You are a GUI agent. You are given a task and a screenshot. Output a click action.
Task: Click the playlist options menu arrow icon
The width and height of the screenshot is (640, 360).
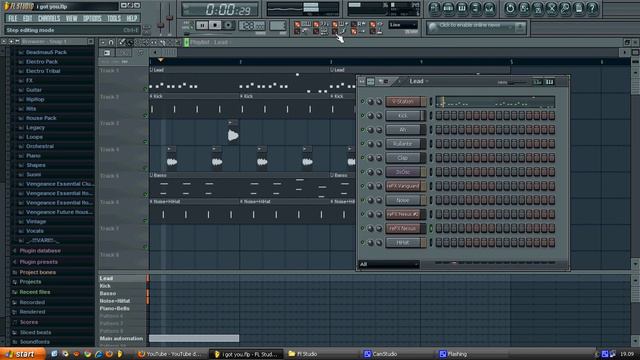[102, 42]
